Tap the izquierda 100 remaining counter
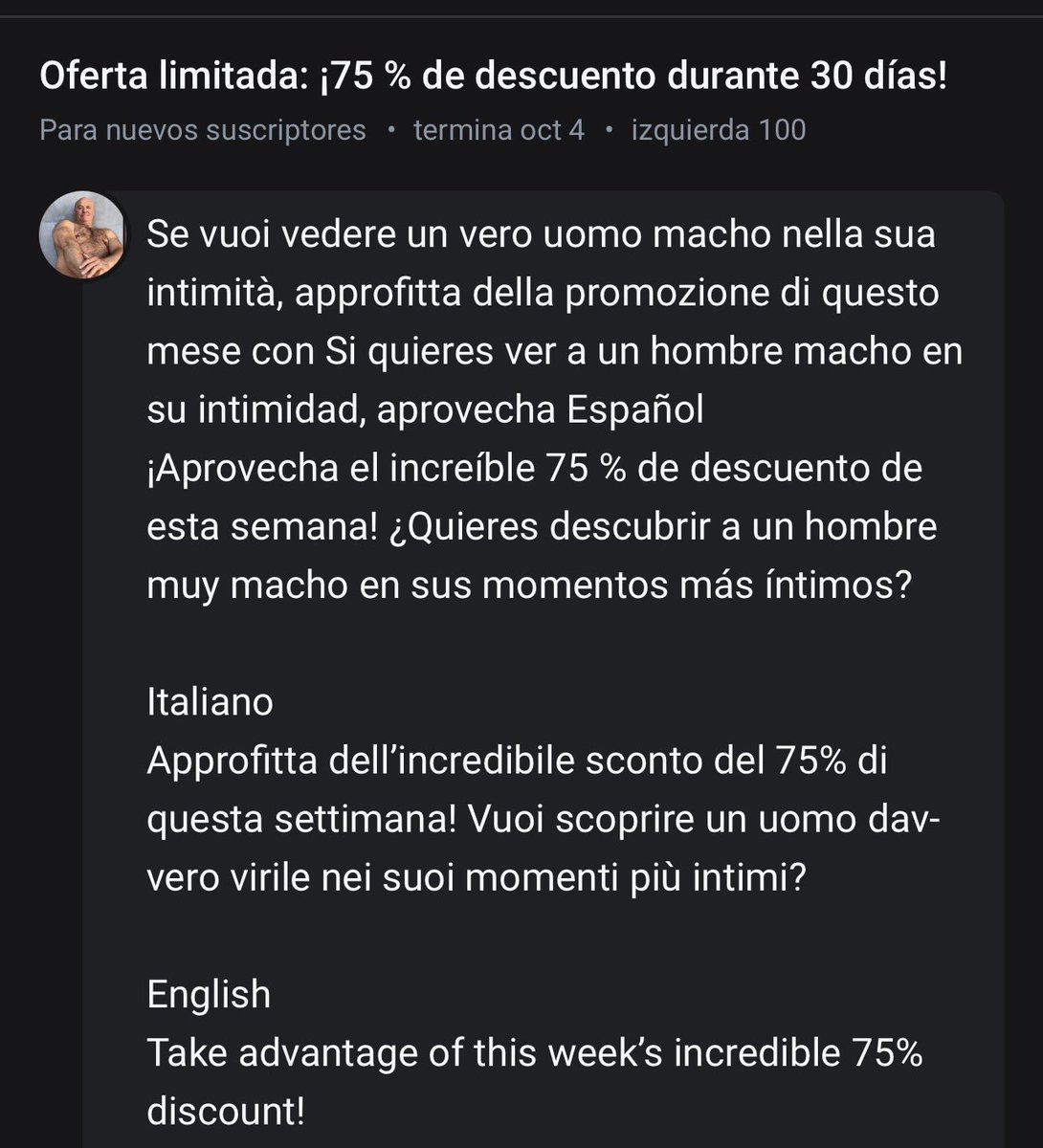 click(718, 130)
